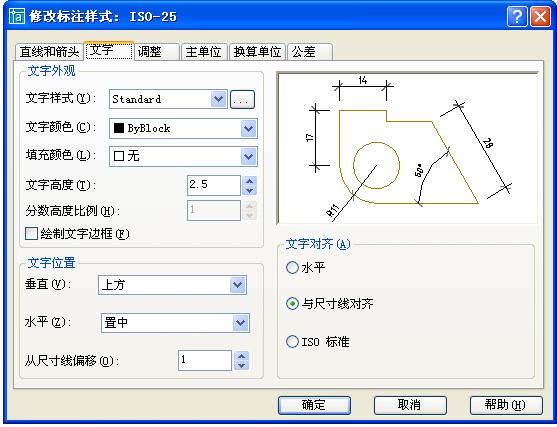Viewport: 557px width, 427px height.
Task: Click the dialog title bar app icon
Action: [17, 16]
